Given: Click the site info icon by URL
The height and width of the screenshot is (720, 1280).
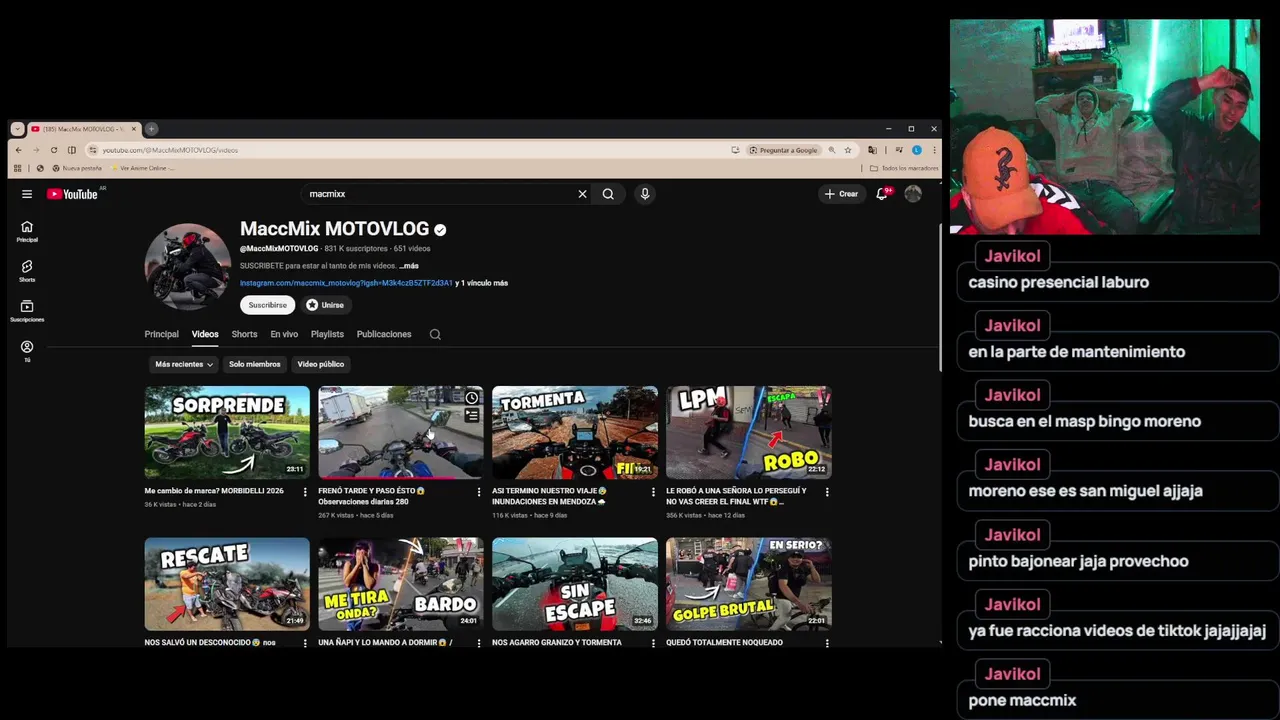Looking at the screenshot, I should [x=93, y=150].
